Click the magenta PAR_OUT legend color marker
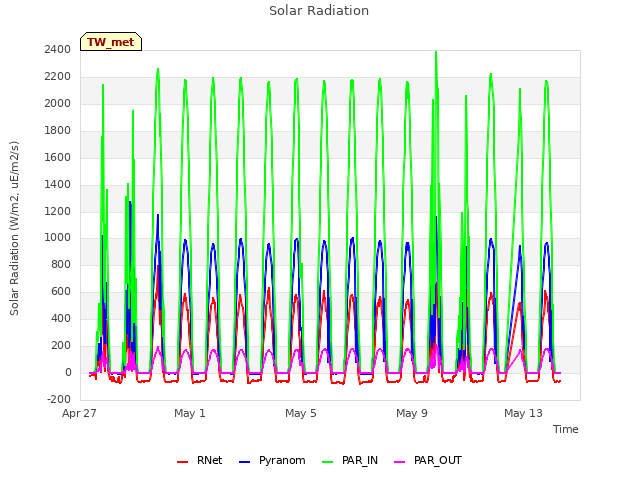The height and width of the screenshot is (480, 640). (400, 462)
